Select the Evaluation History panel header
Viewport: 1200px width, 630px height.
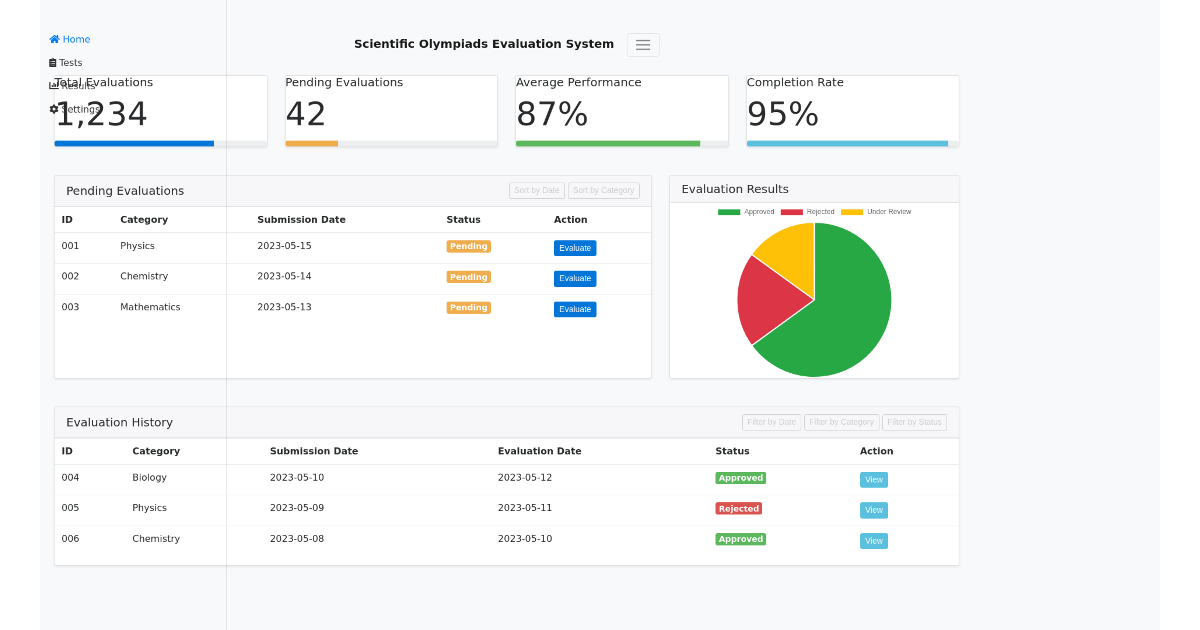(x=117, y=422)
